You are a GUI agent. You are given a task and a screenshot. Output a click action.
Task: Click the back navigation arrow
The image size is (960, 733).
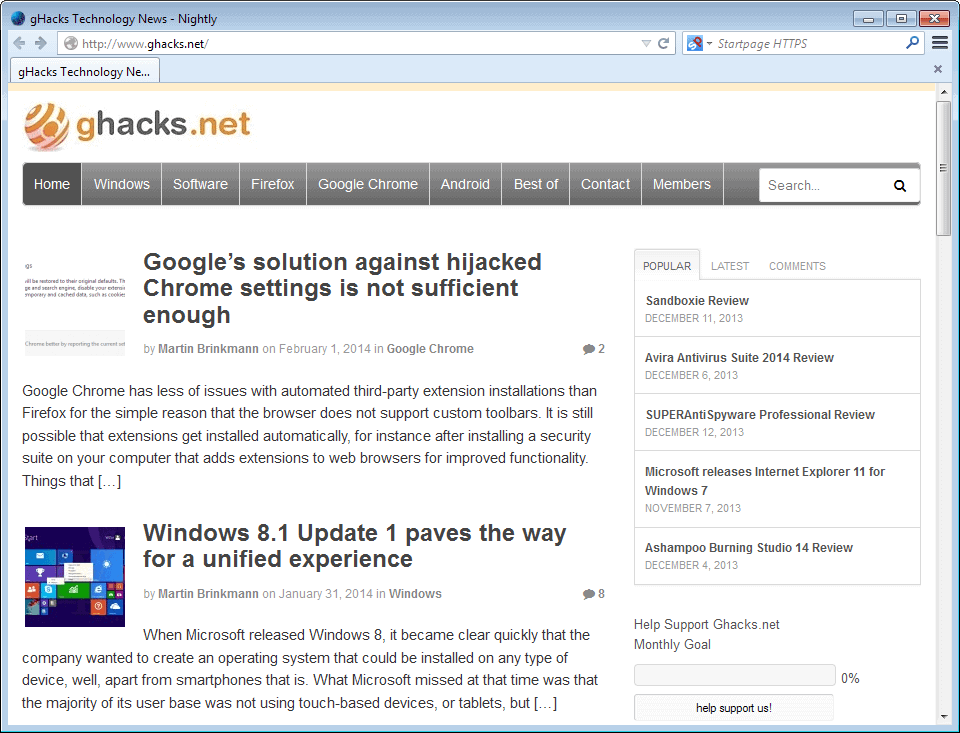point(18,43)
